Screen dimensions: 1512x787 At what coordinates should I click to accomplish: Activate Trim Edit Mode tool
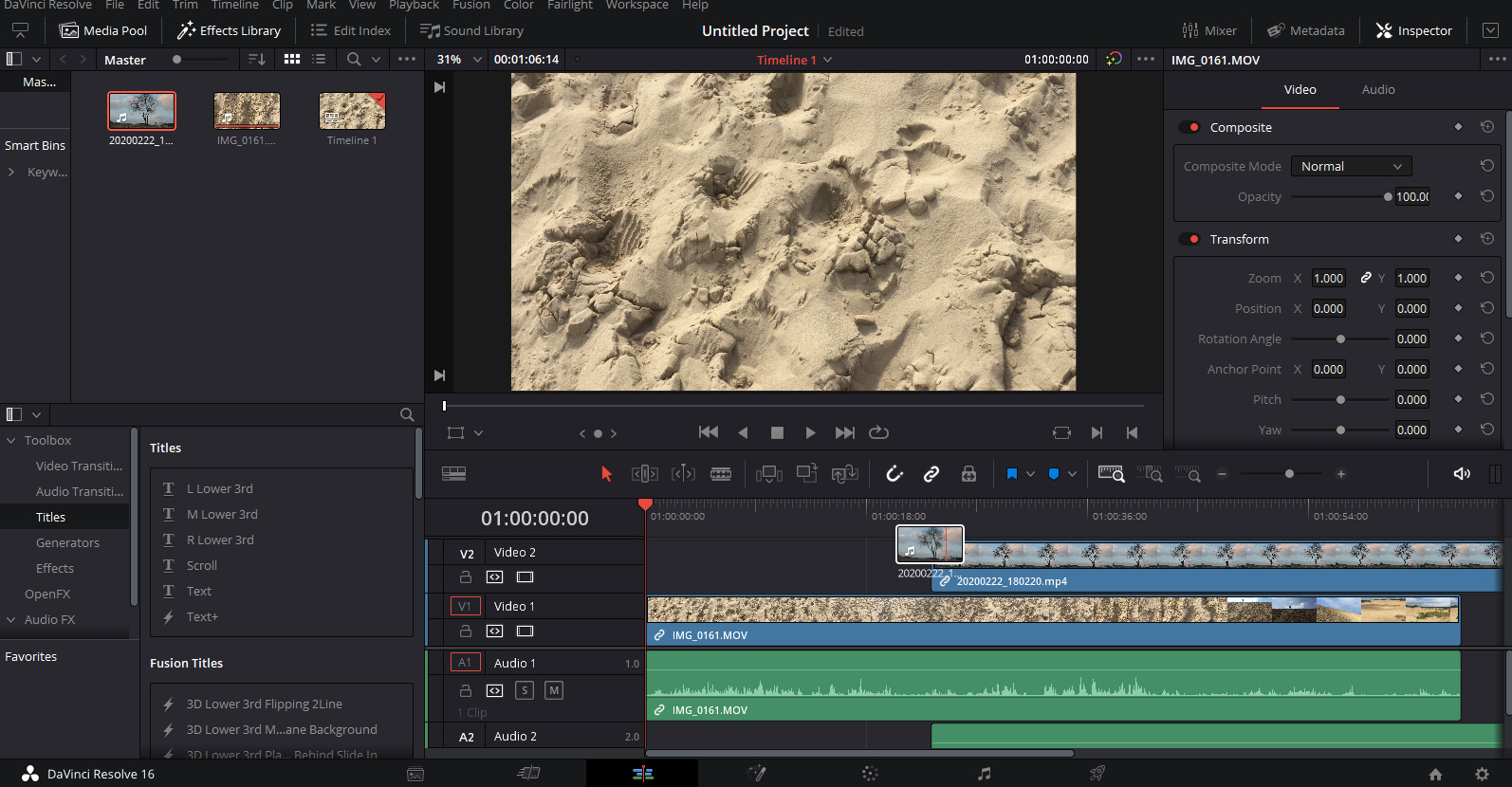645,474
